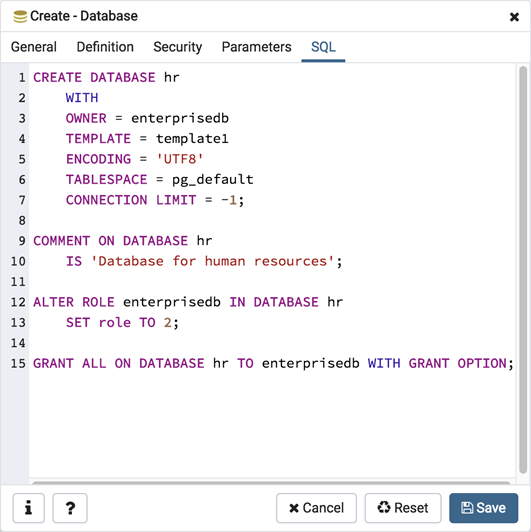Viewport: 531px width, 532px height.
Task: Click 'TEMPLATE = template1' line
Action: [x=147, y=138]
